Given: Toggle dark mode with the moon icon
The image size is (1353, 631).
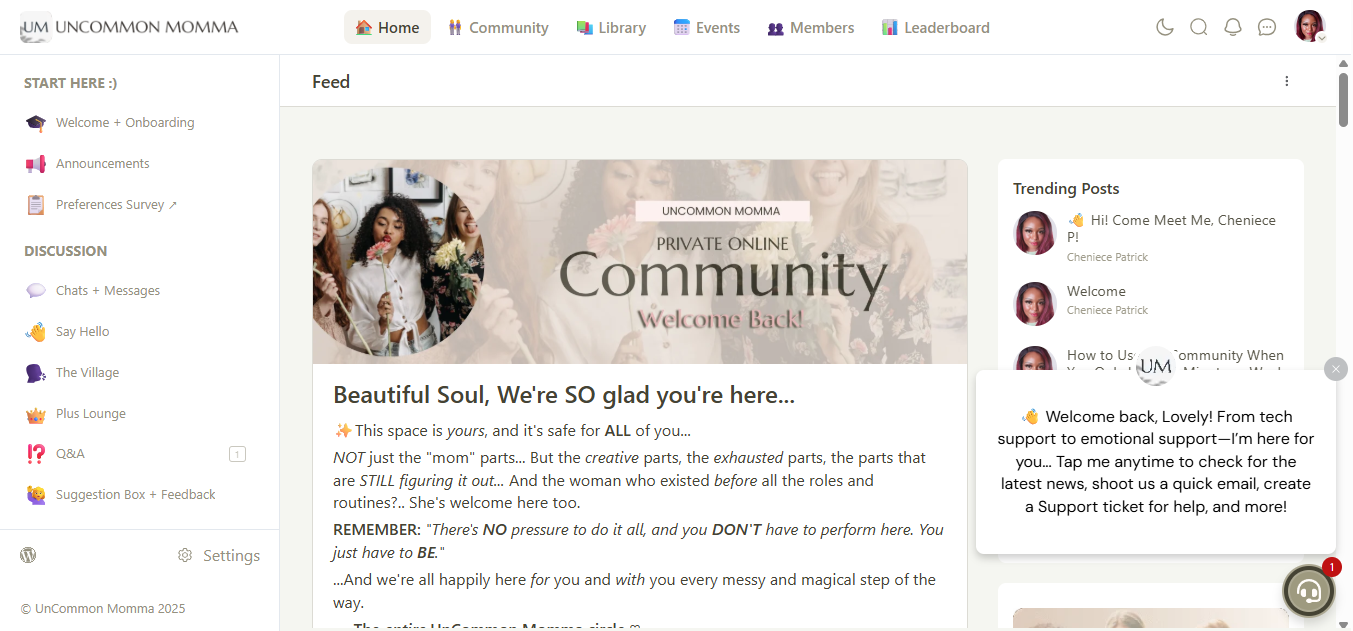Looking at the screenshot, I should (1164, 27).
